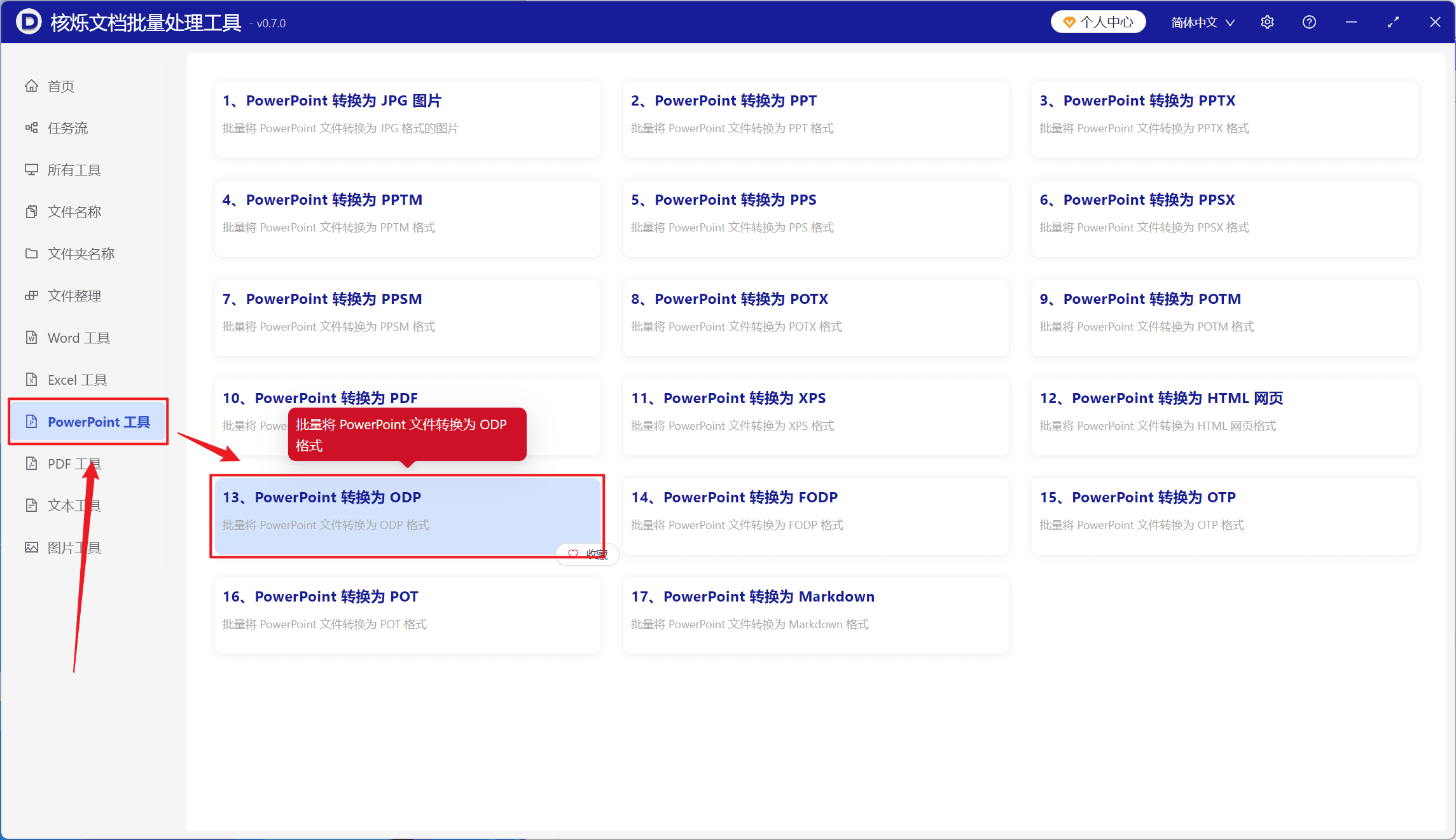Open PowerPoint 转换为 XPS tool
1456x840 pixels.
coord(816,417)
